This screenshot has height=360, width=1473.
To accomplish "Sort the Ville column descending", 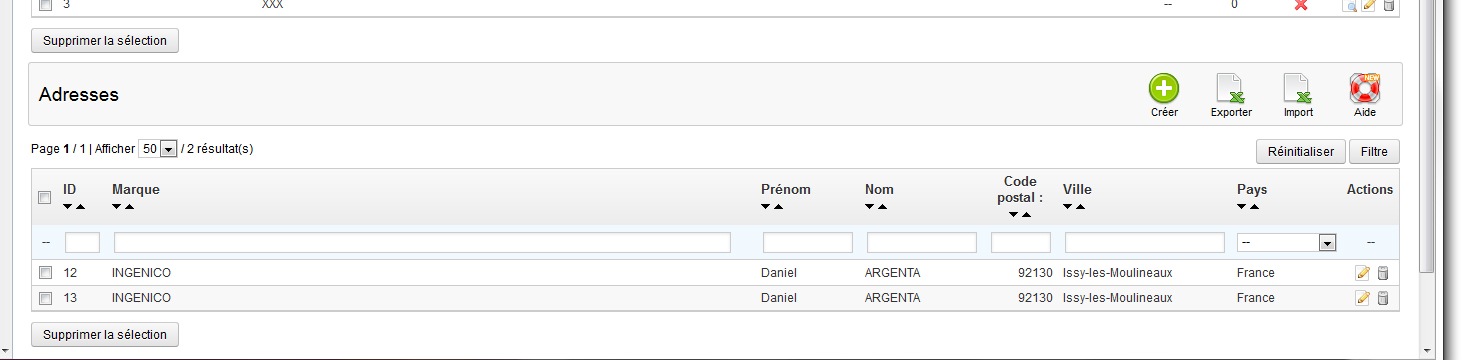I will [x=1068, y=207].
